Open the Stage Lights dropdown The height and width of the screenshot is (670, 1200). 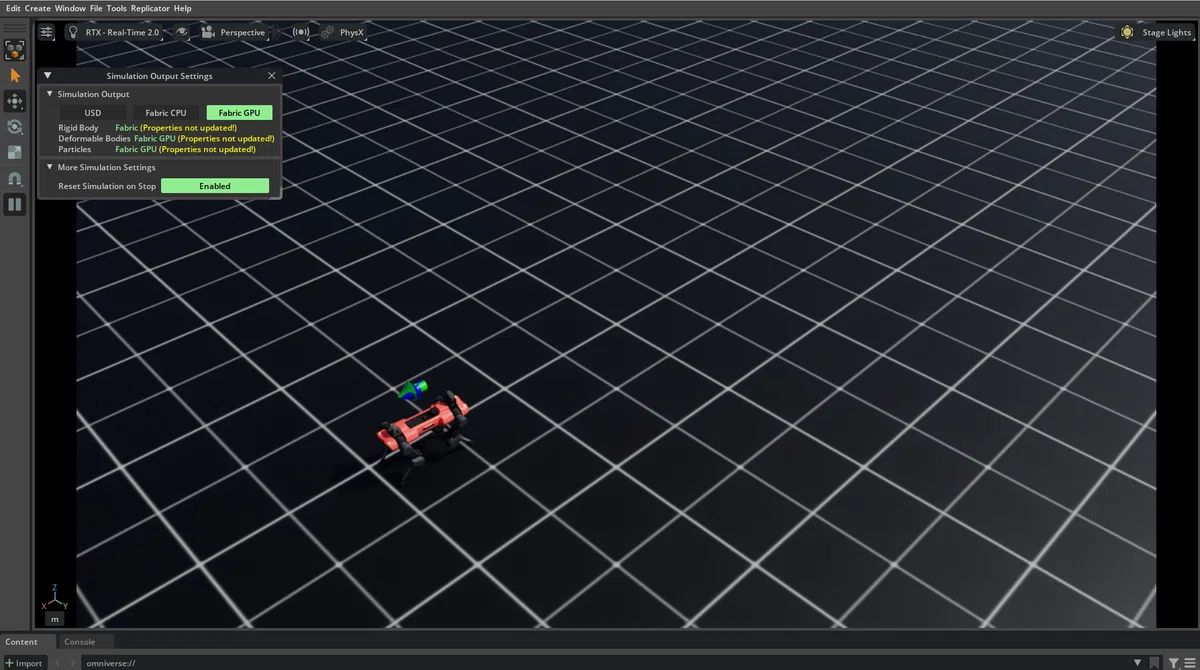point(1167,32)
